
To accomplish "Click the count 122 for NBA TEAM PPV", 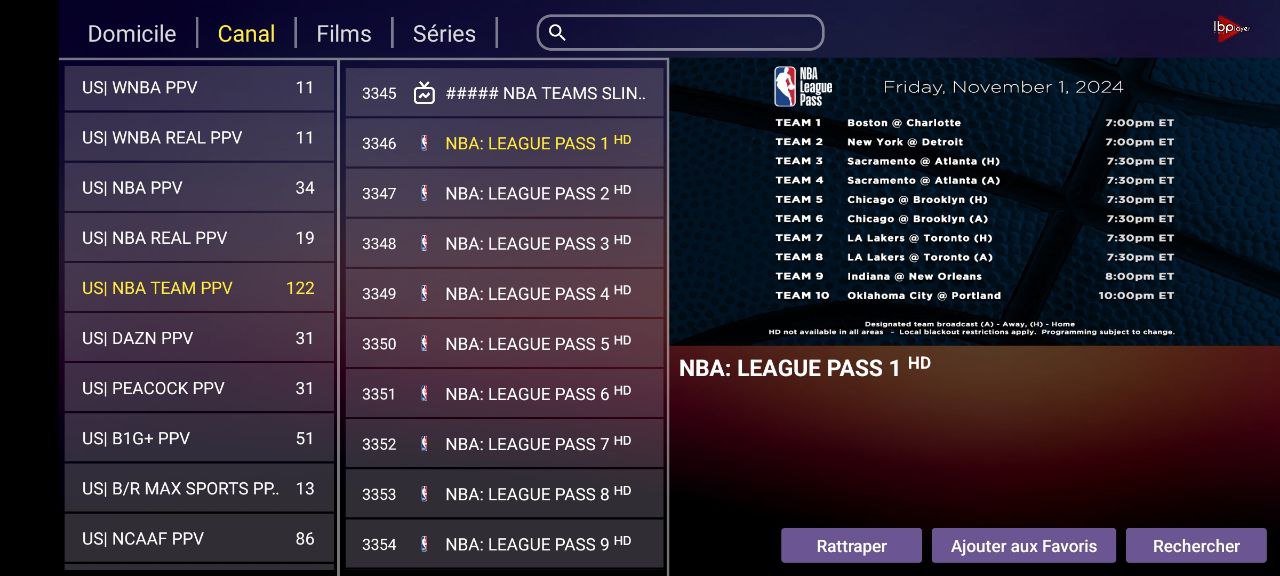I will (x=300, y=288).
